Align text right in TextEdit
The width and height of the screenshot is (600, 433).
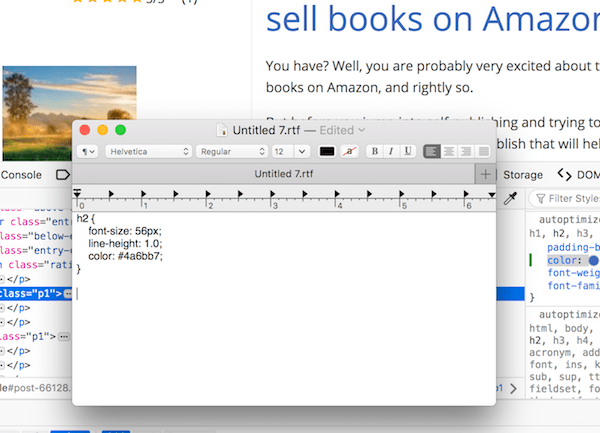468,151
